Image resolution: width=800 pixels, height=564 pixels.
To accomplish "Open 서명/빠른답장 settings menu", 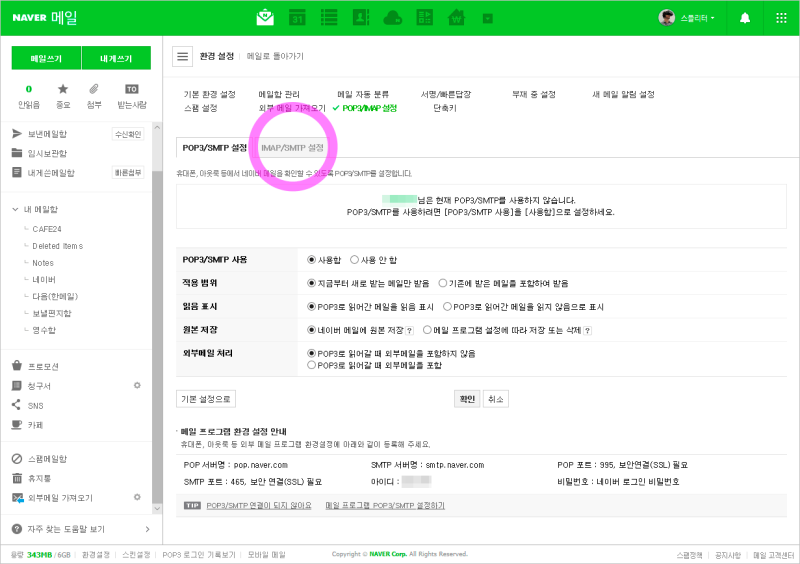I will point(445,94).
